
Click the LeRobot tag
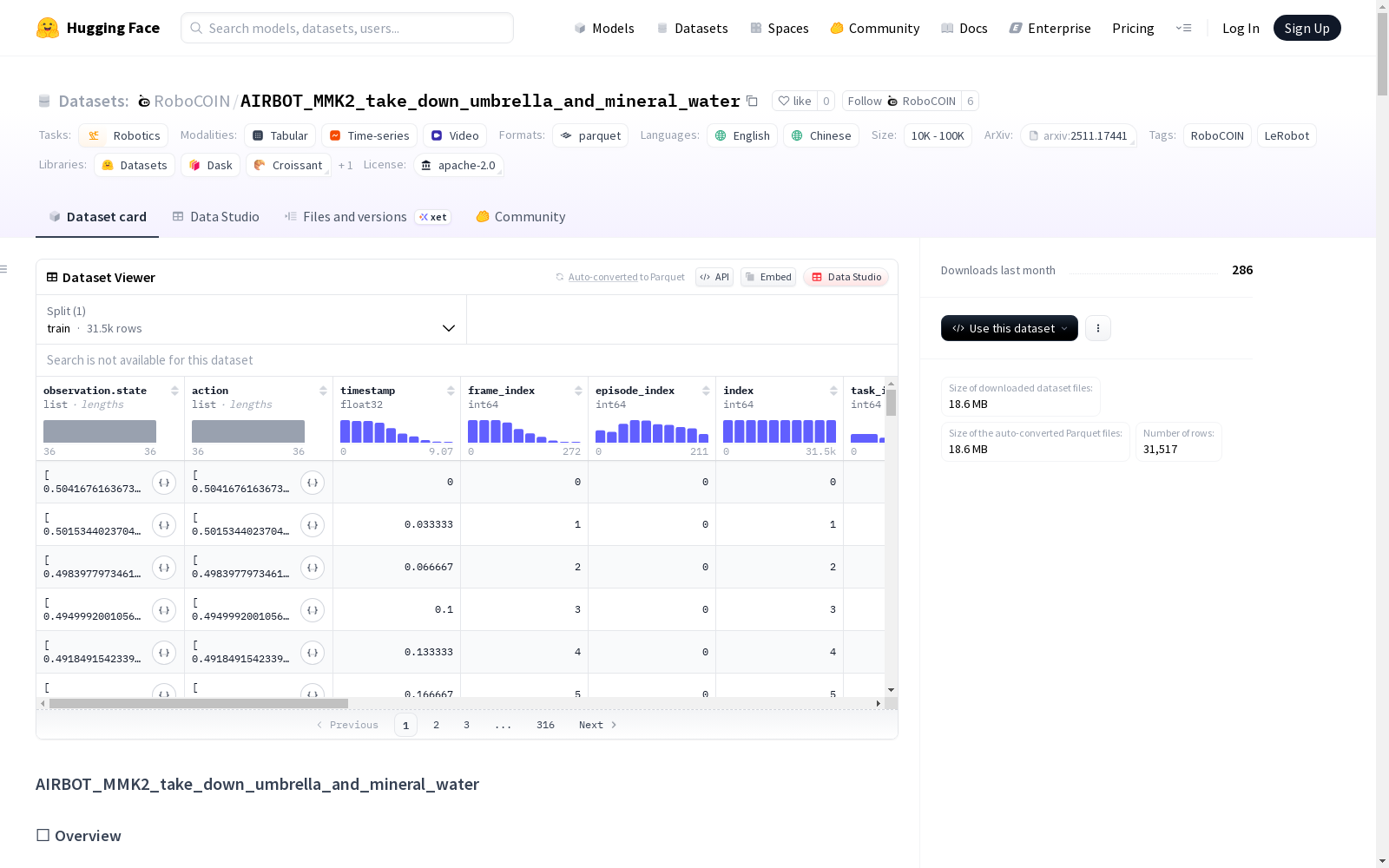1287,135
